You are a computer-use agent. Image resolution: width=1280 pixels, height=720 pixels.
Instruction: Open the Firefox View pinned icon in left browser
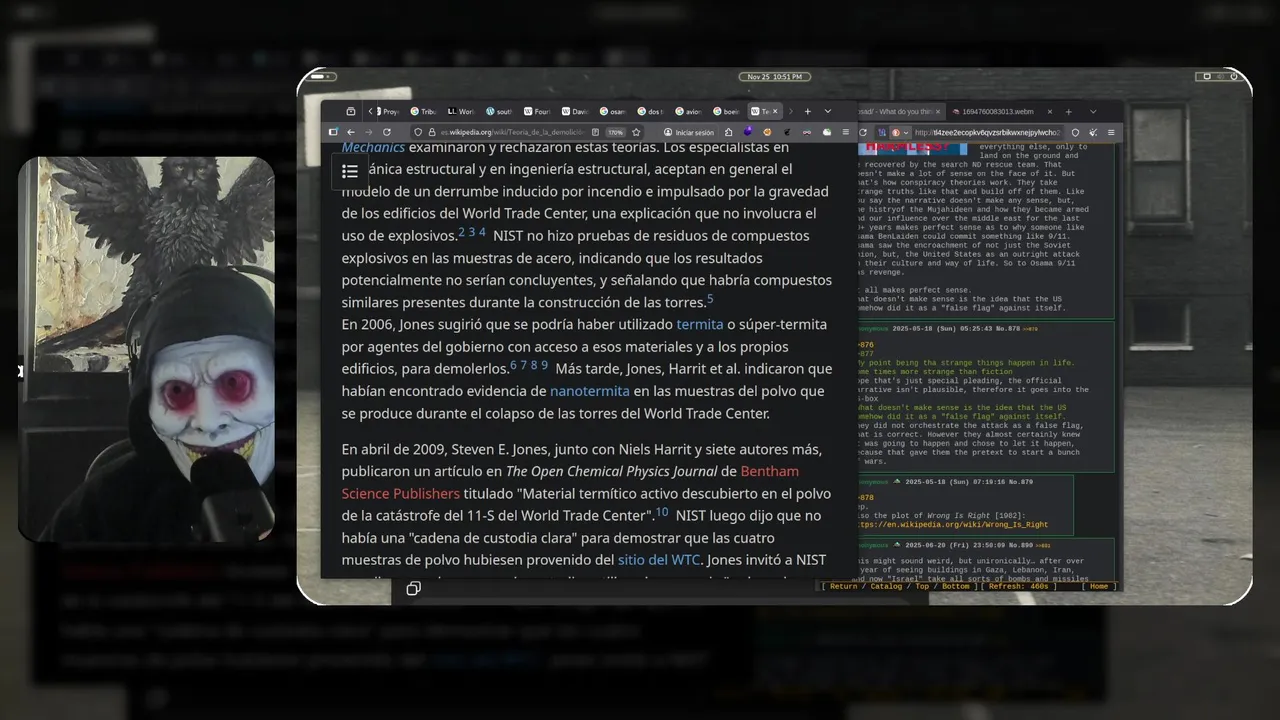tap(351, 111)
